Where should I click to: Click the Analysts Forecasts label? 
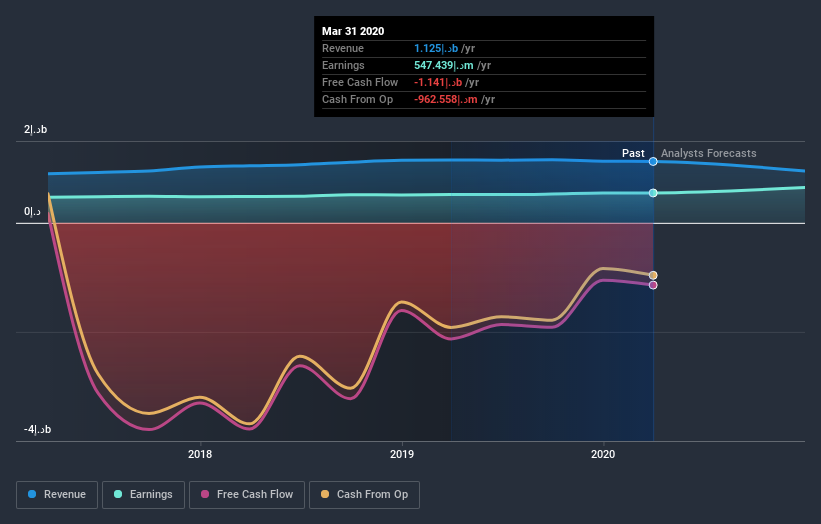(708, 153)
